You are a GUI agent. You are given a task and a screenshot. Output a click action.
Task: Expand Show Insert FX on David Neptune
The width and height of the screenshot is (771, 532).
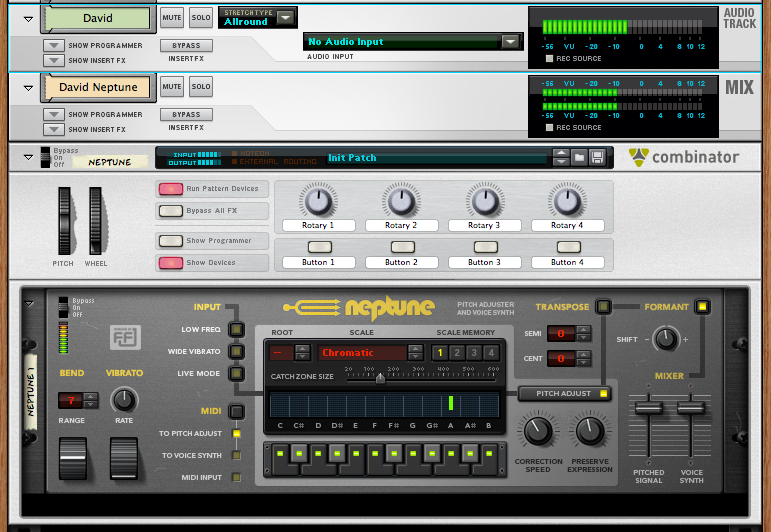[54, 129]
